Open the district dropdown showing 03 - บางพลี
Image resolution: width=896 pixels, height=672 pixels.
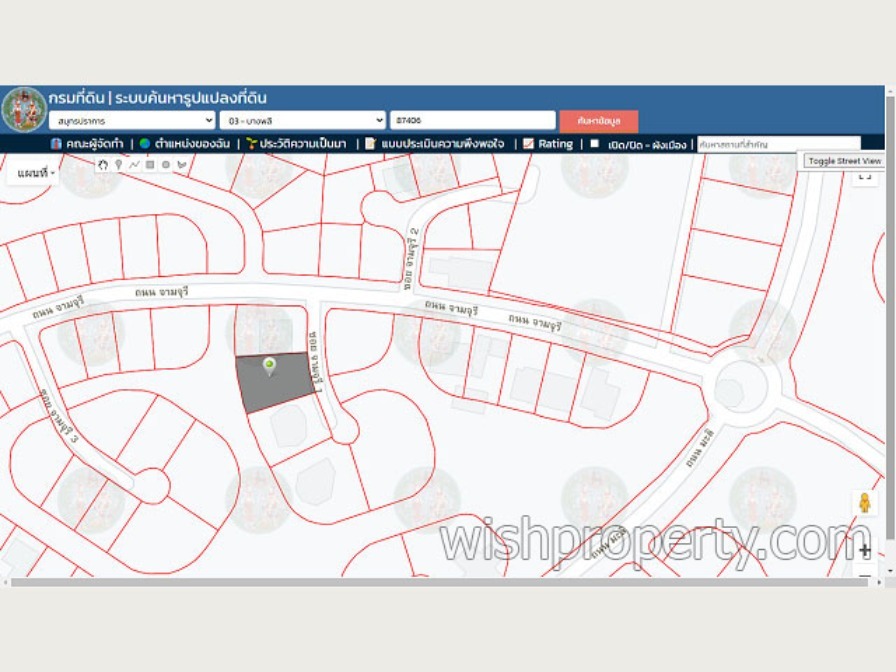coord(302,121)
